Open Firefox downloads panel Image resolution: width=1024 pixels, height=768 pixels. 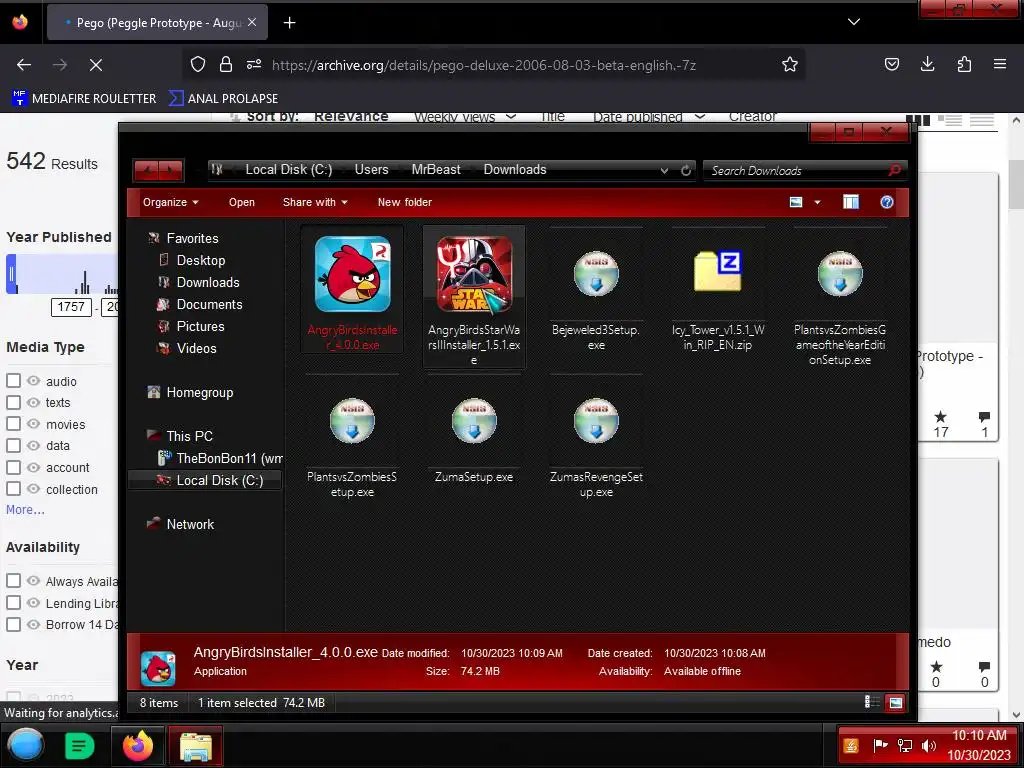(x=927, y=64)
